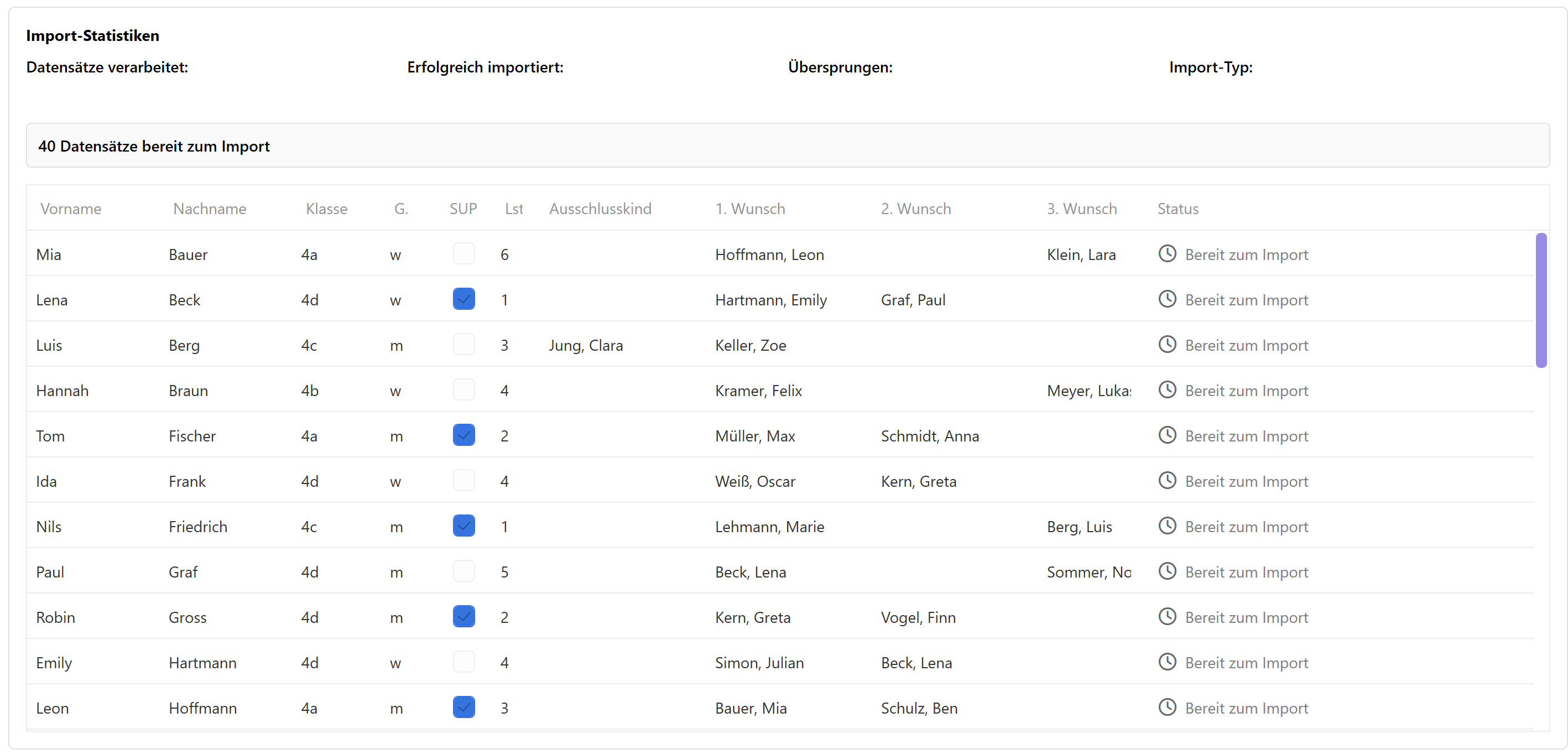The width and height of the screenshot is (1568, 754).
Task: Toggle SUP checkbox in Emily Hartmann's row
Action: (463, 662)
